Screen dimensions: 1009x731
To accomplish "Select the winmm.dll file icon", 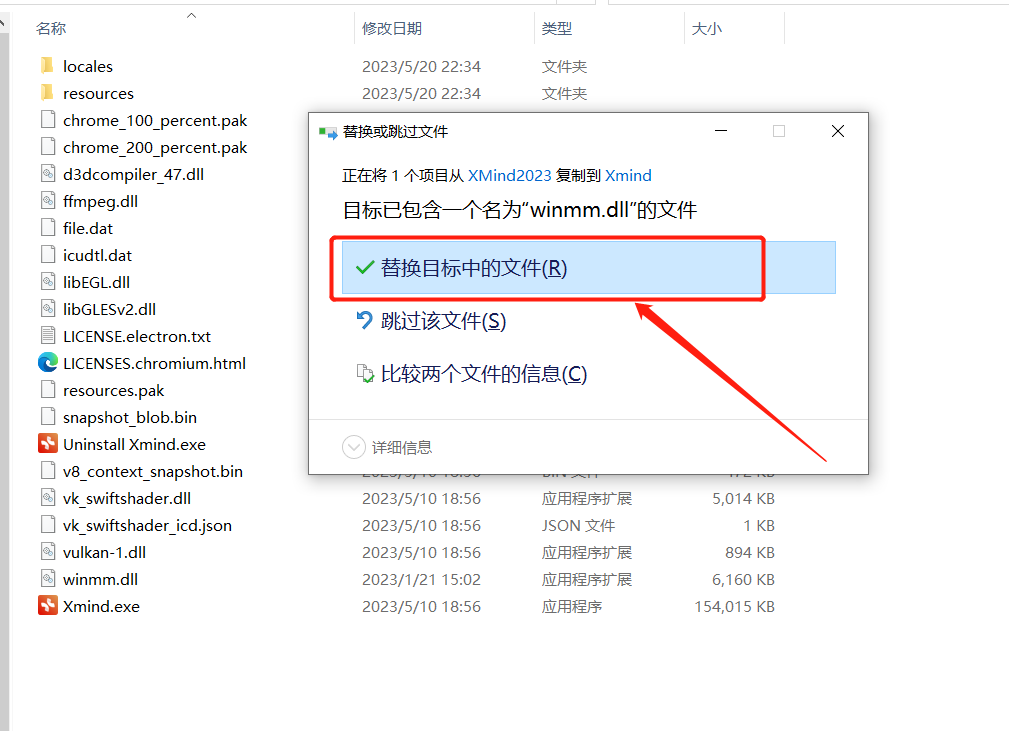I will (48, 578).
